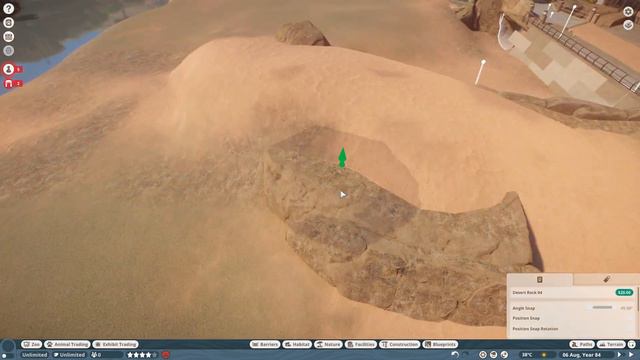Open the red staff alert icon

tap(9, 69)
